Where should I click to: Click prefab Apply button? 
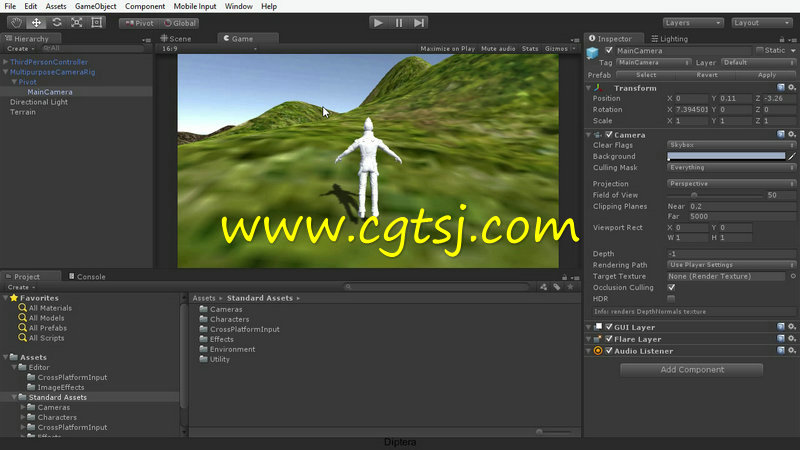pos(766,74)
